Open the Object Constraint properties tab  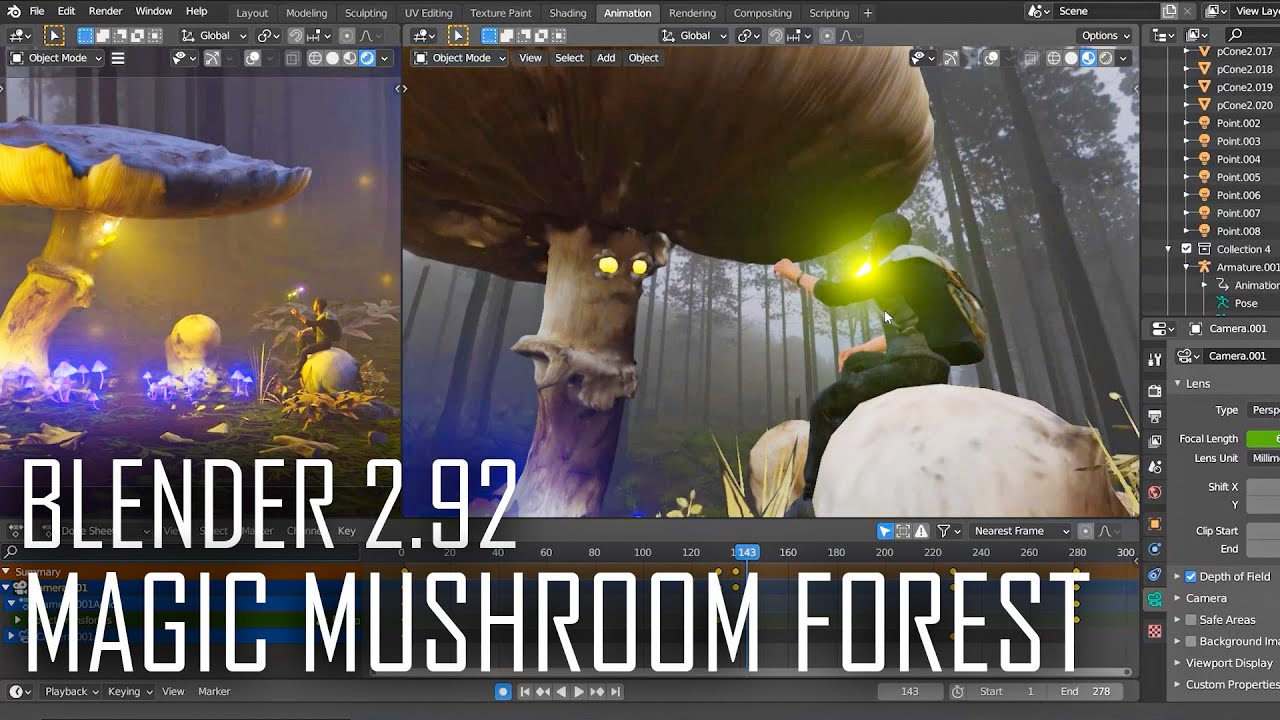(1155, 575)
